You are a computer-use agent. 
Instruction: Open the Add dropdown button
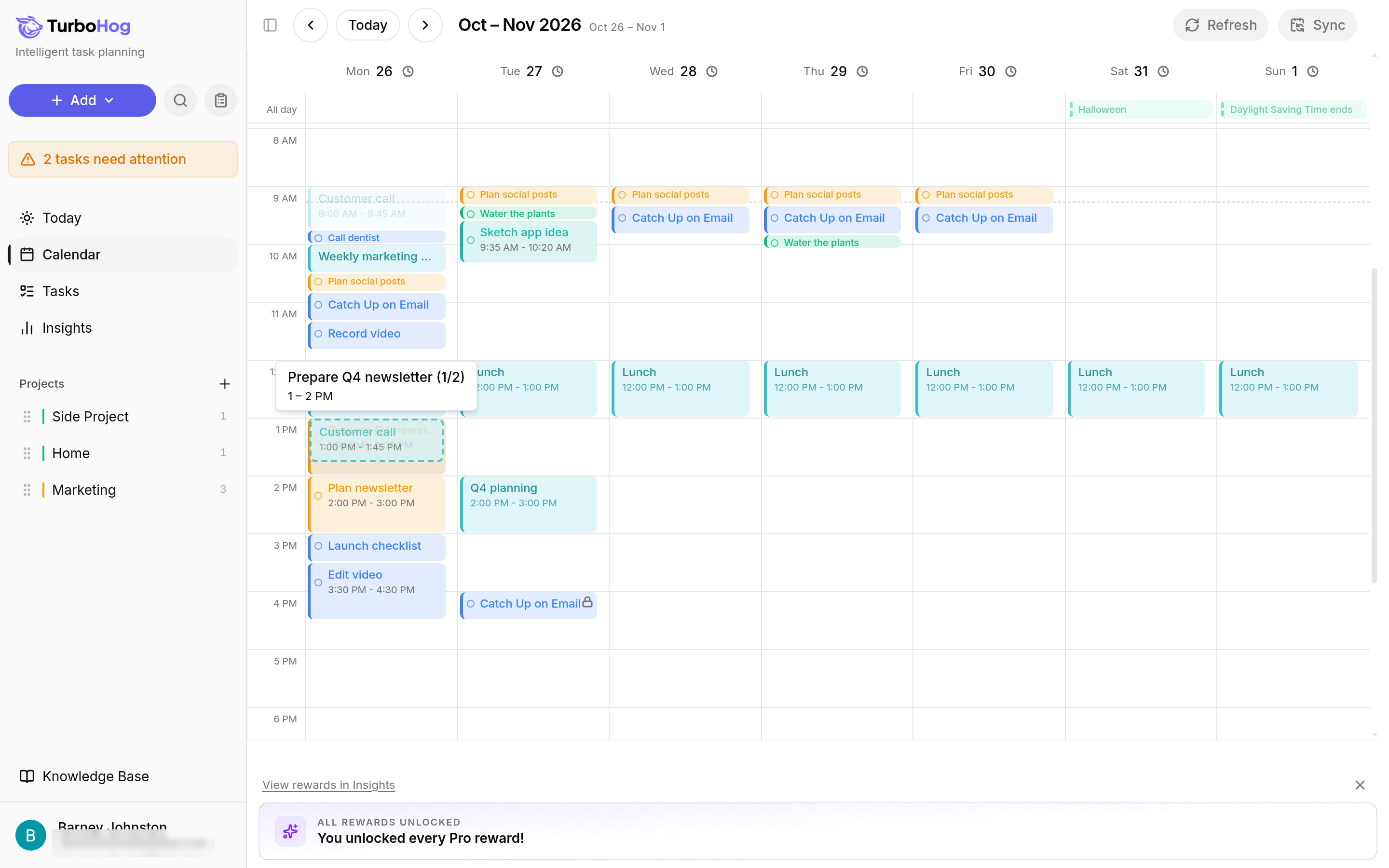(x=82, y=100)
